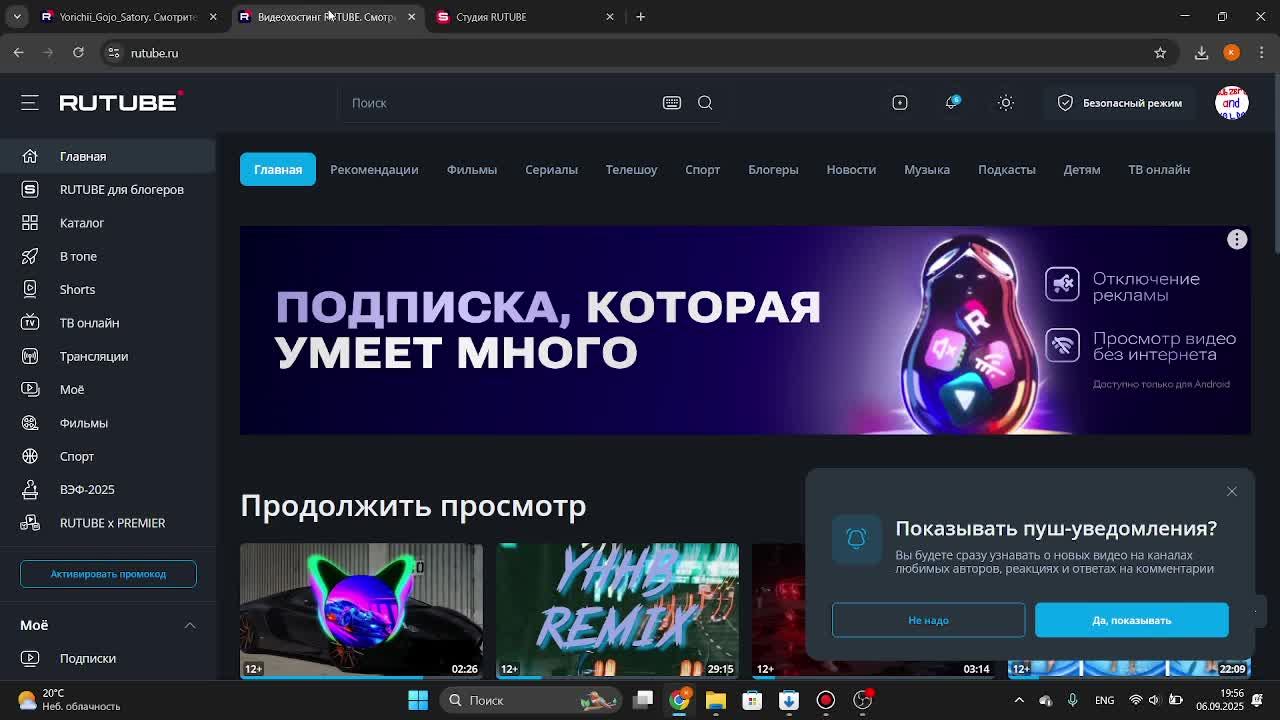Select the ТВ онлайн category tab
Image resolution: width=1280 pixels, height=720 pixels.
[x=1159, y=169]
